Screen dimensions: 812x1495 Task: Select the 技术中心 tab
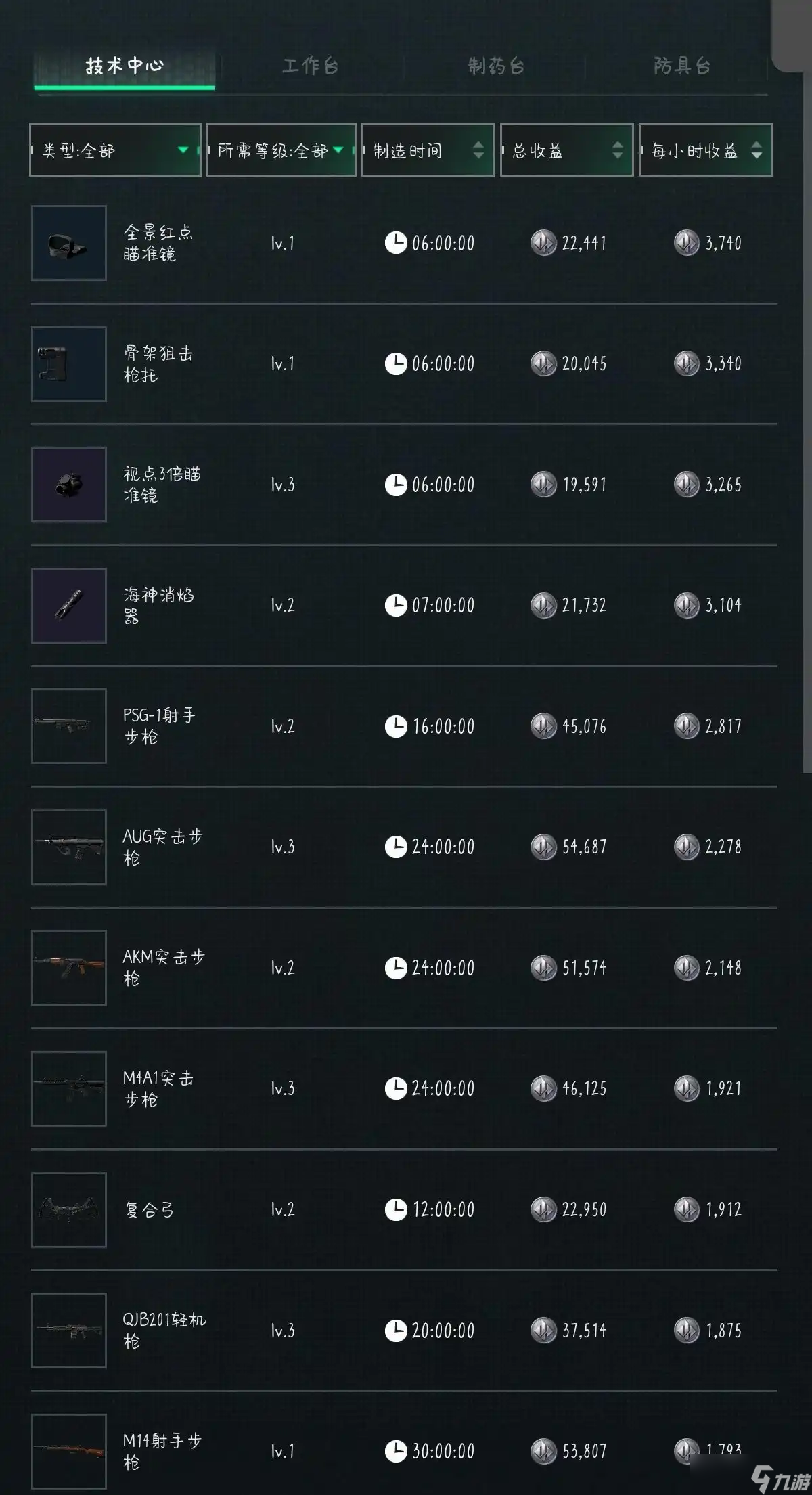point(125,66)
